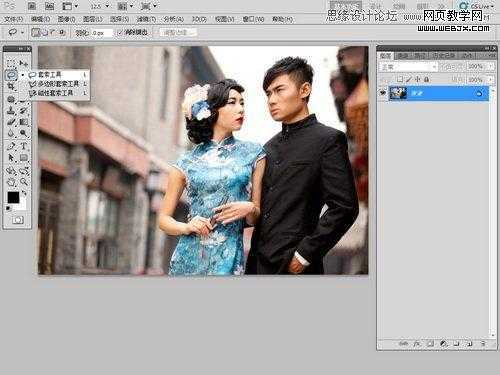The image size is (500, 375).
Task: Choose 多边形套索工具 from the lasso flyout
Action: click(x=57, y=84)
